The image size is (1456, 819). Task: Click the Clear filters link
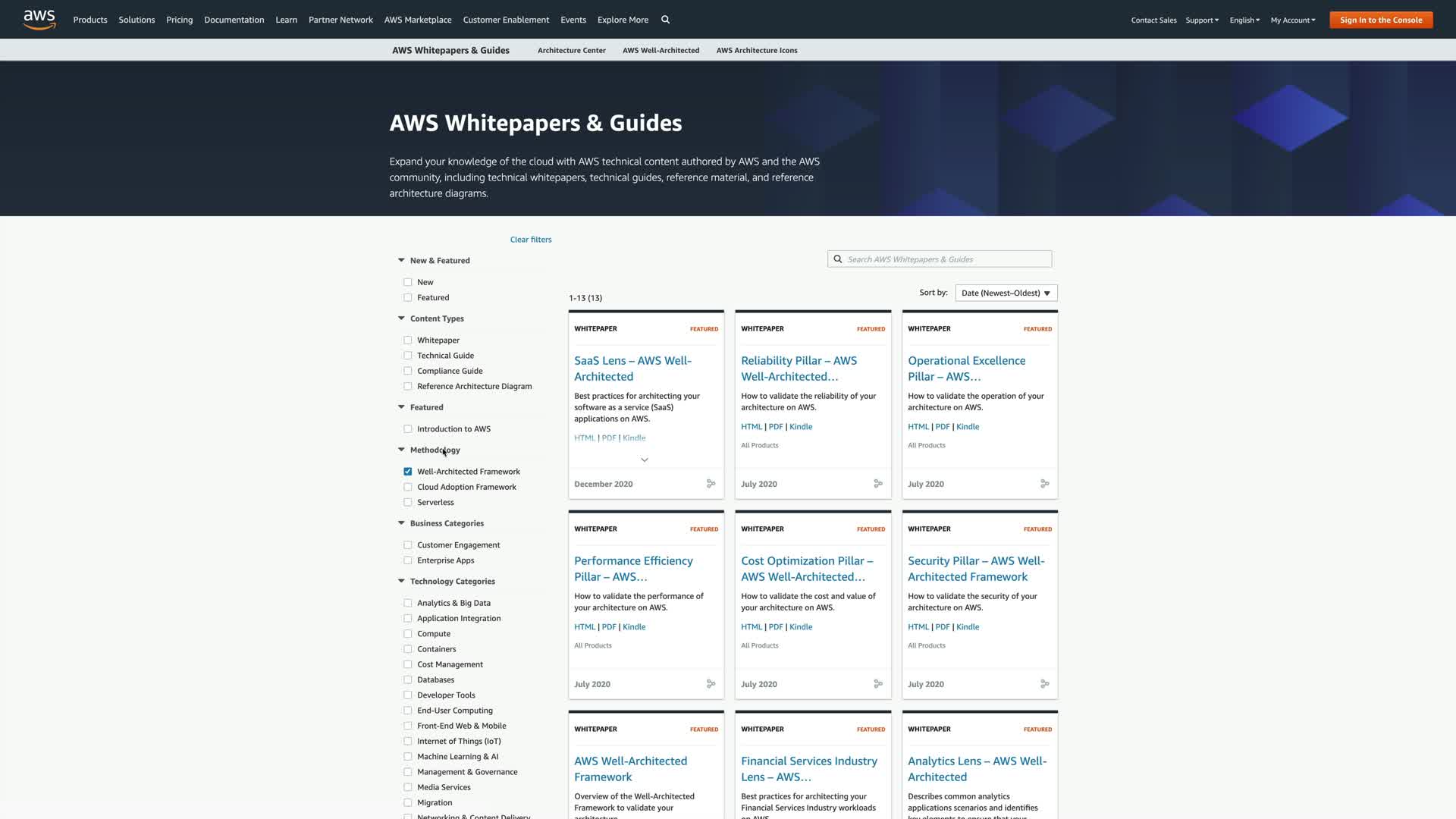pos(530,240)
